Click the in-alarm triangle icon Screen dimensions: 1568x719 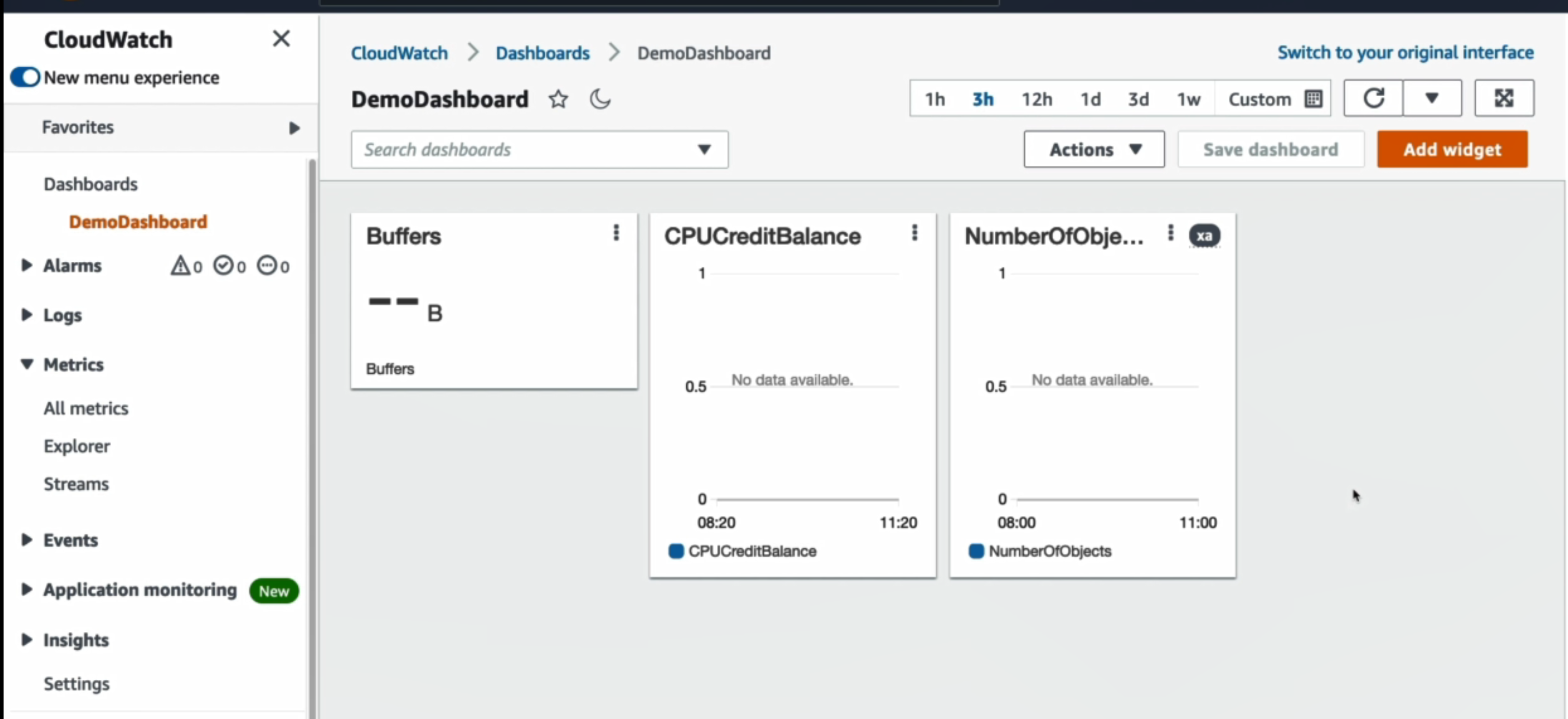180,265
